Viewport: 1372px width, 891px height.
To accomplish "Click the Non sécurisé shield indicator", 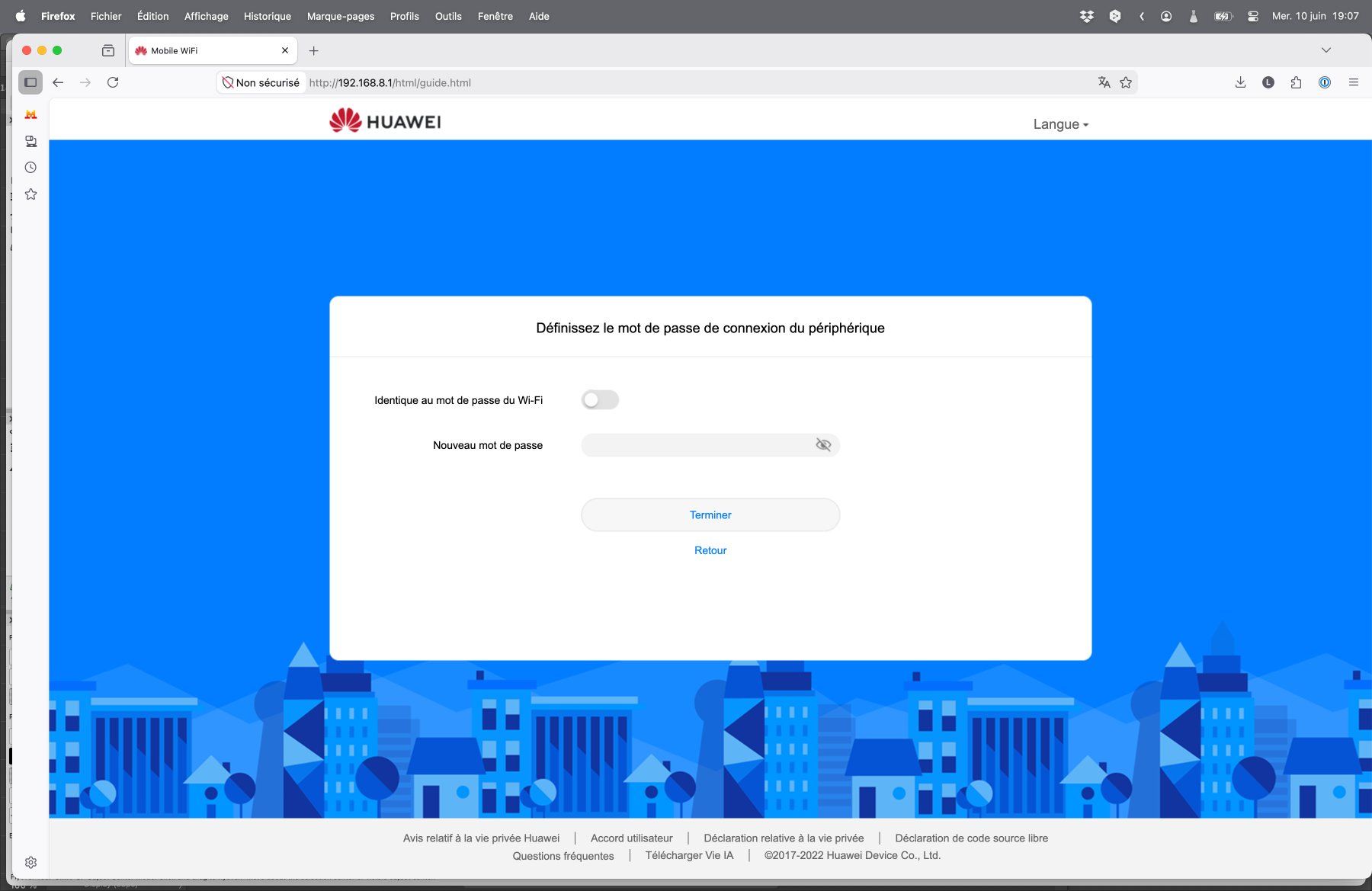I will pyautogui.click(x=261, y=82).
